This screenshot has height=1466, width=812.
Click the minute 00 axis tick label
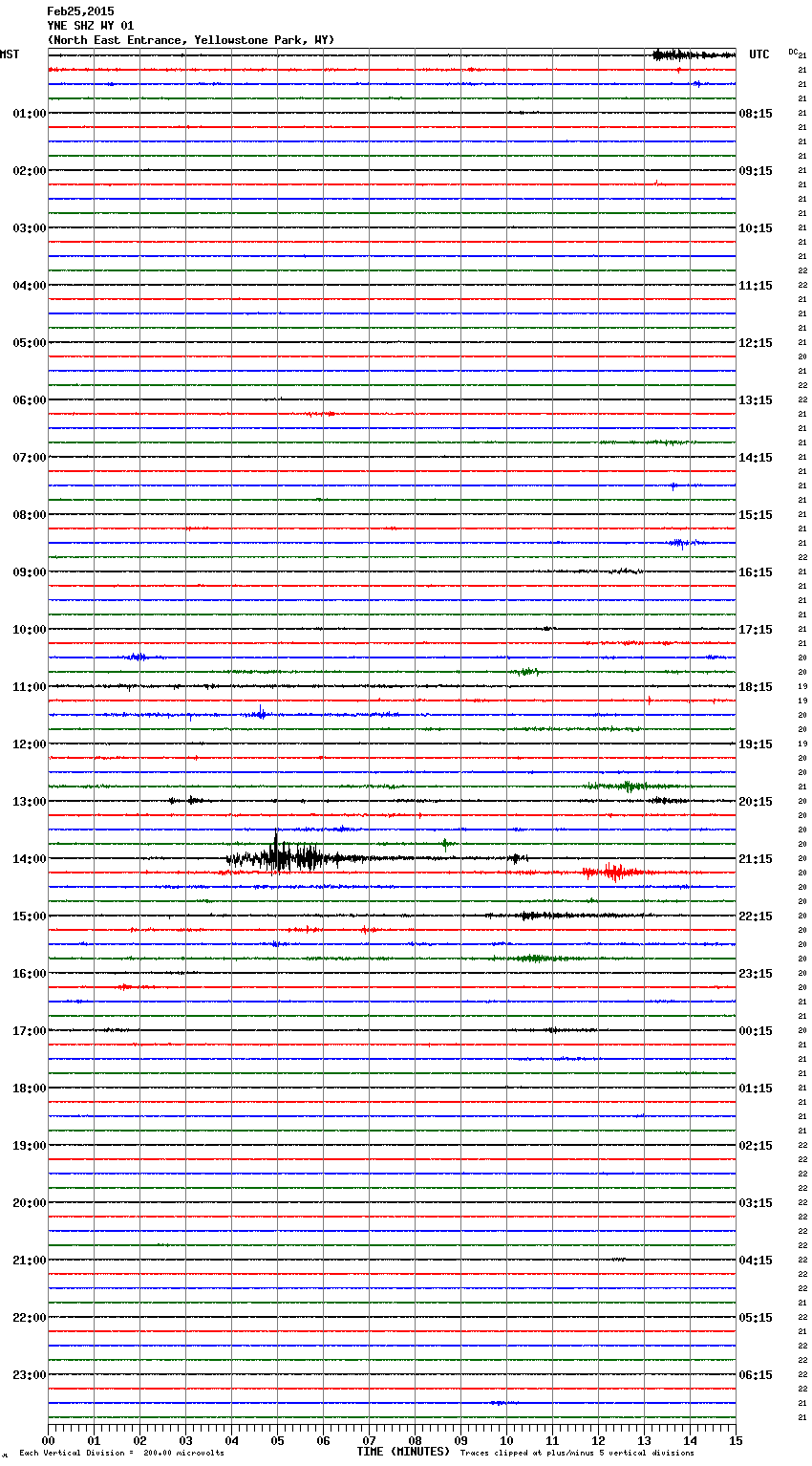click(48, 1440)
